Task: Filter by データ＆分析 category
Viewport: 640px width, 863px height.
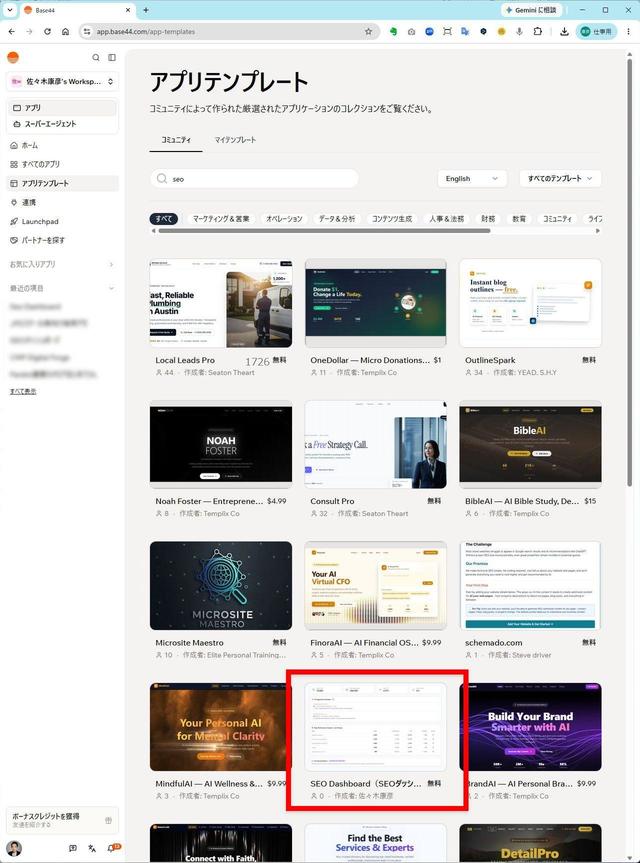Action: pyautogui.click(x=337, y=219)
